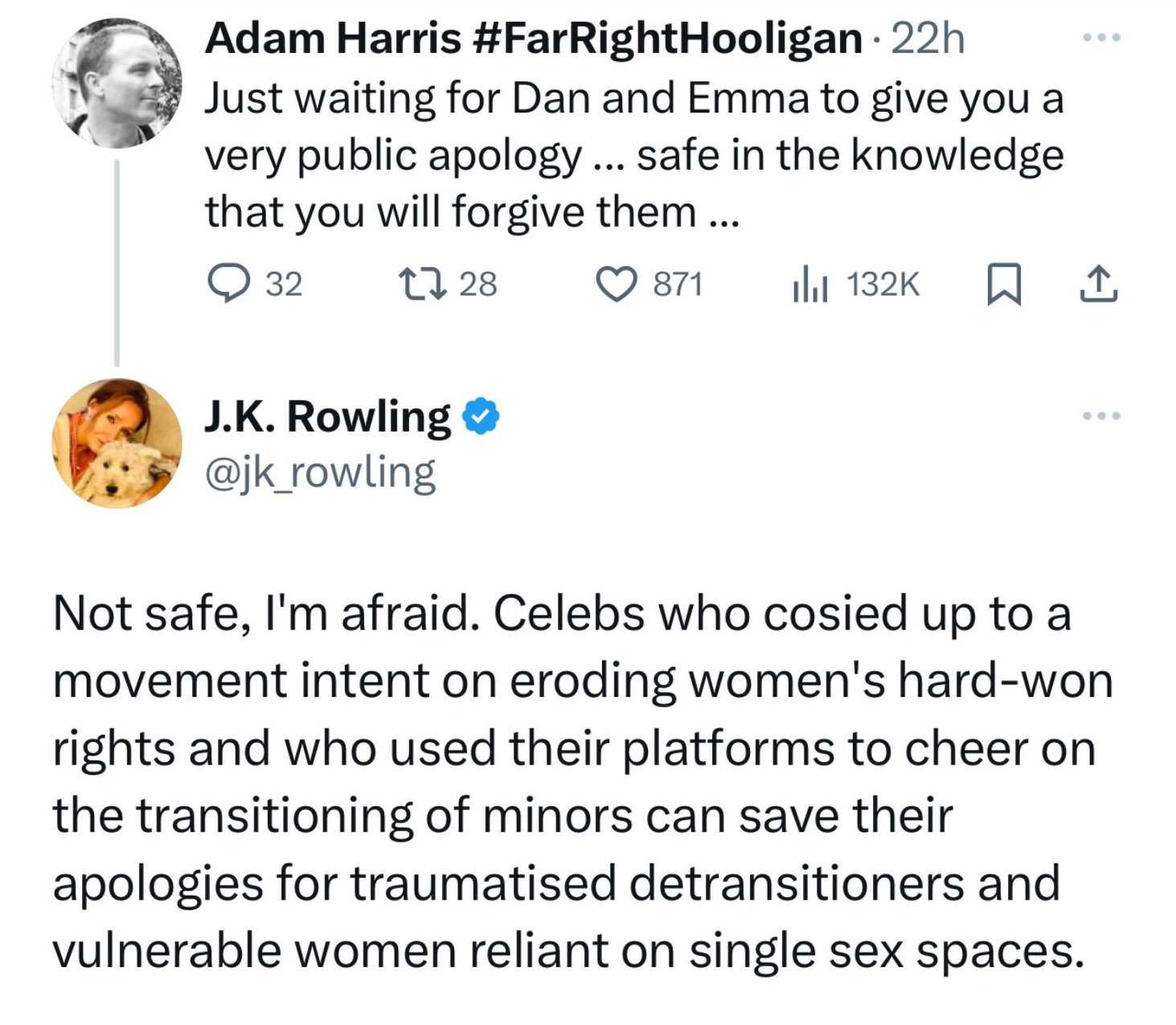Click the view analytics bar chart icon

point(810,285)
